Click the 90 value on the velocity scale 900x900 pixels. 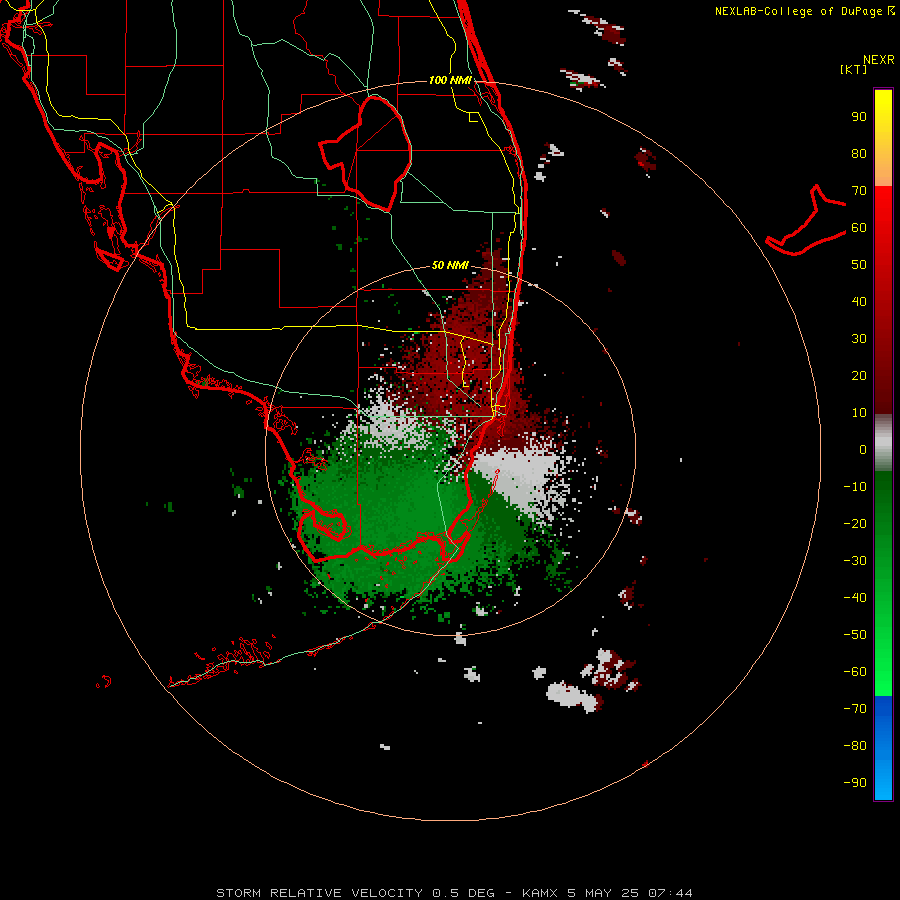tap(859, 117)
